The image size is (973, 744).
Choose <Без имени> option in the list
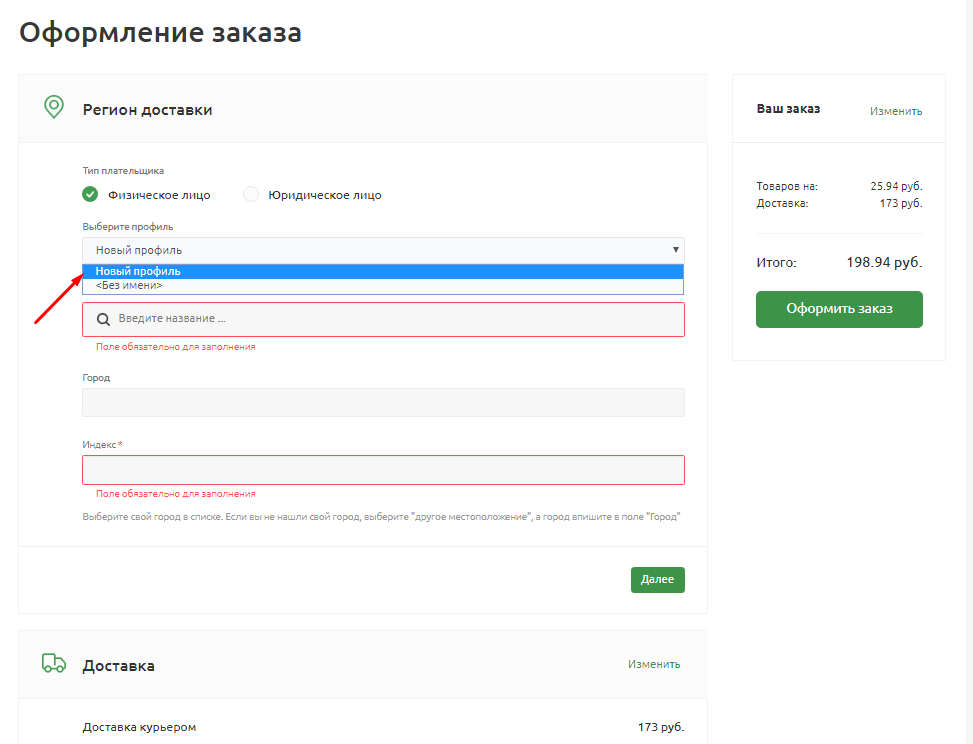tap(383, 285)
